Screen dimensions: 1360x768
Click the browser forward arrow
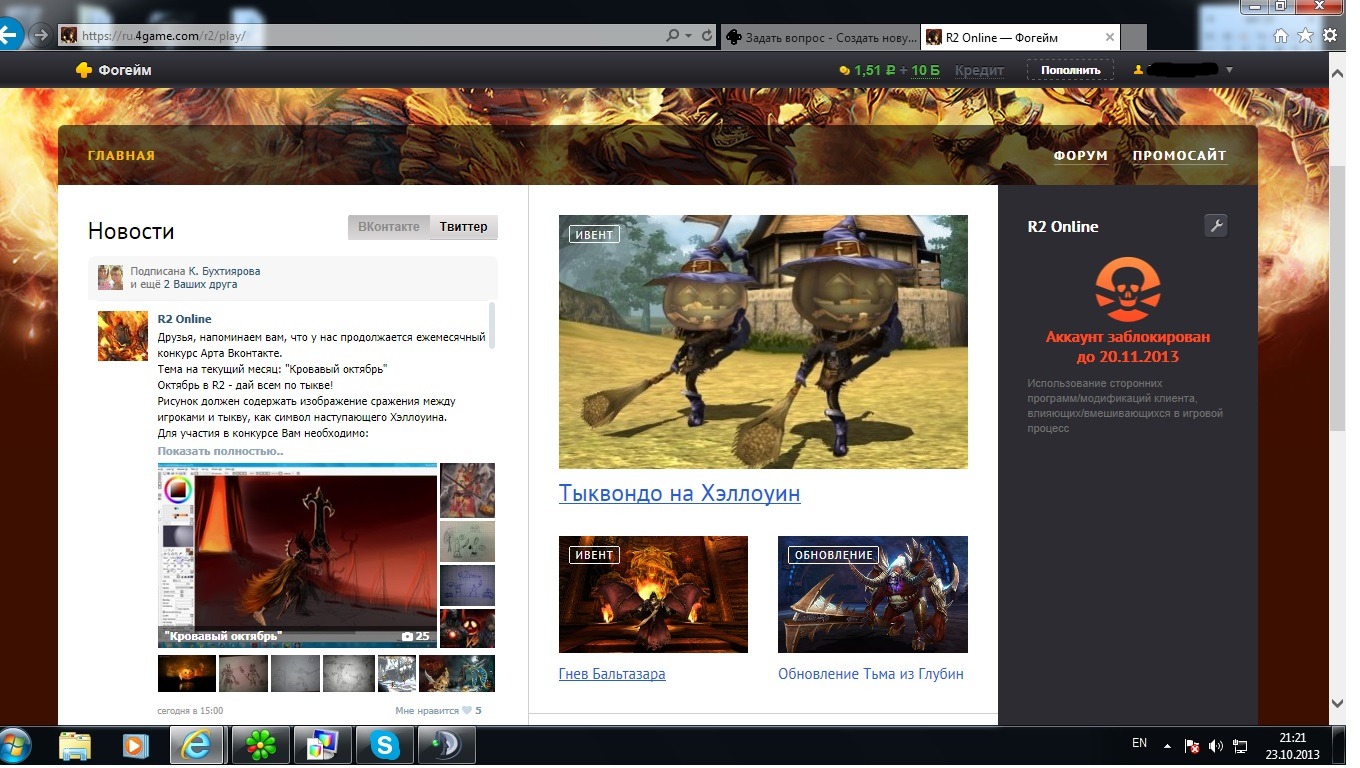click(x=40, y=35)
